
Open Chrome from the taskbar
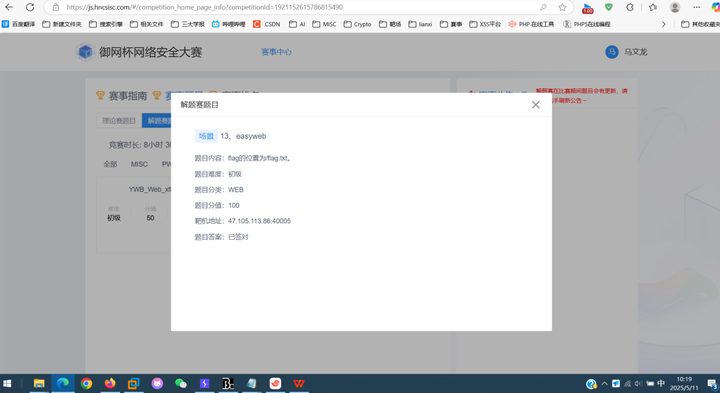86,383
